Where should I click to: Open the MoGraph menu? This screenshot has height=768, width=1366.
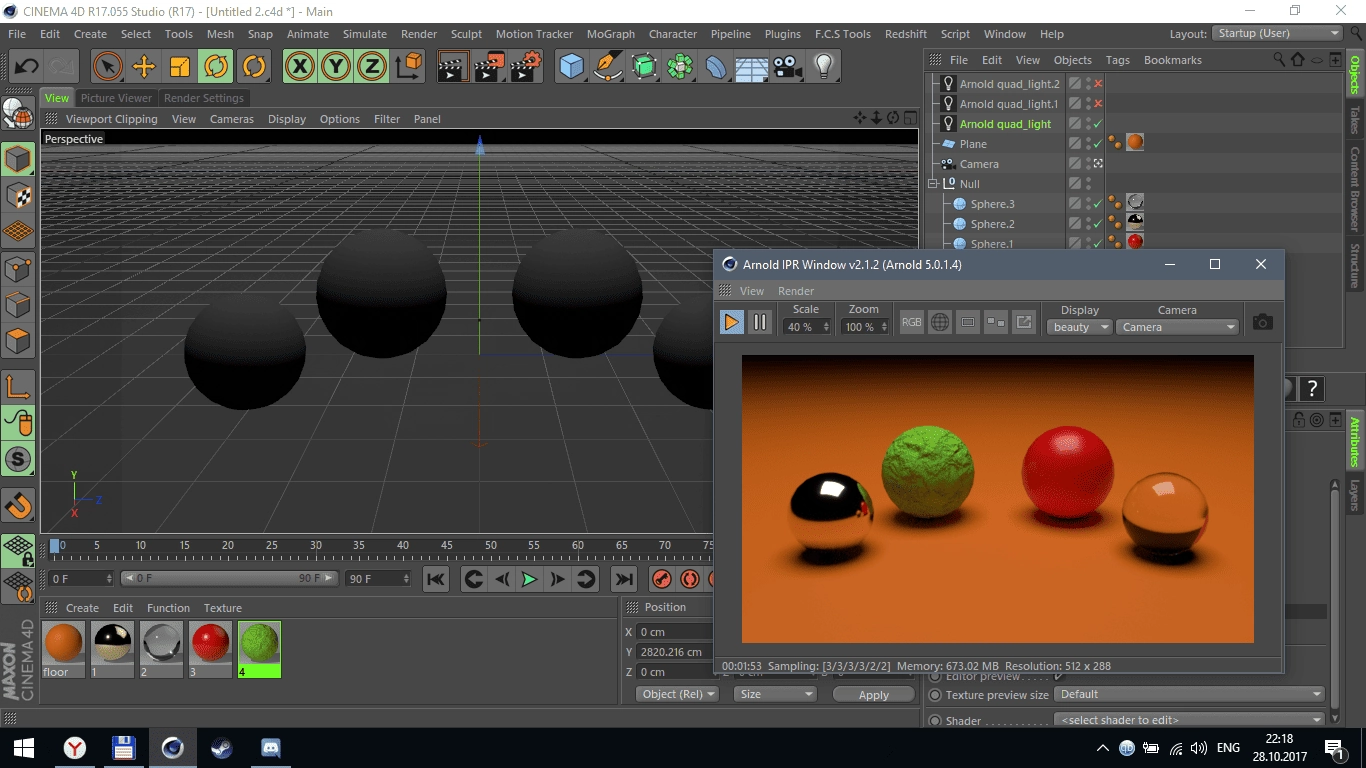(x=611, y=34)
